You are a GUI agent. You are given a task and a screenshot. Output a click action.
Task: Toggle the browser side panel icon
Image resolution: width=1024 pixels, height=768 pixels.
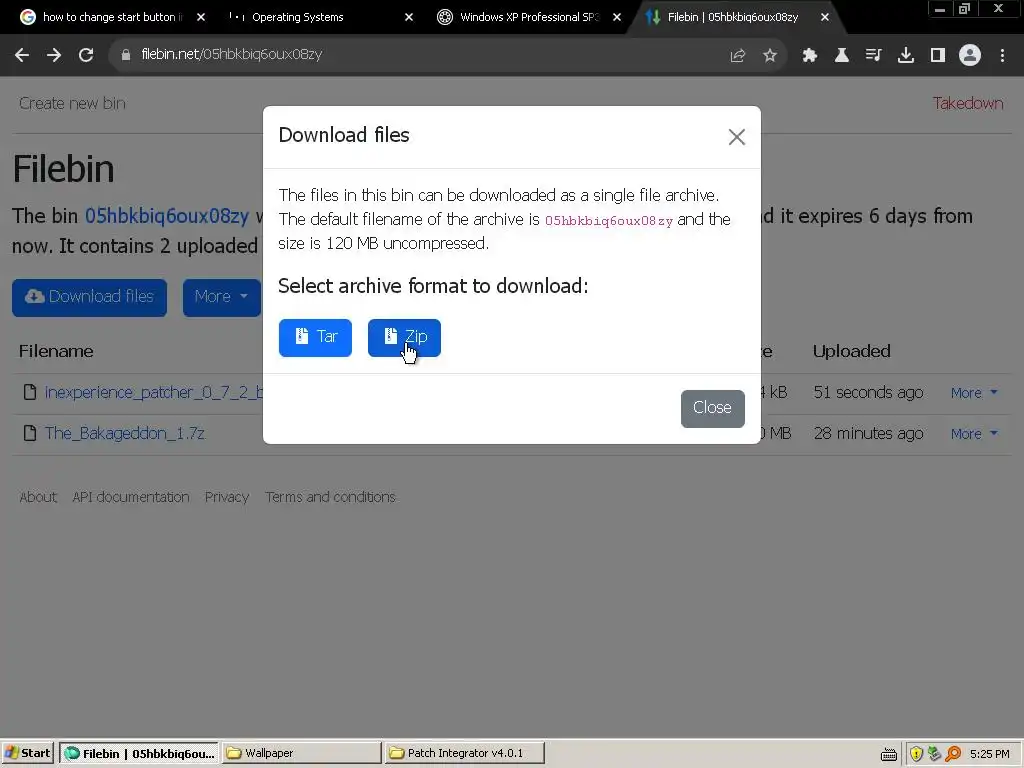pos(938,56)
